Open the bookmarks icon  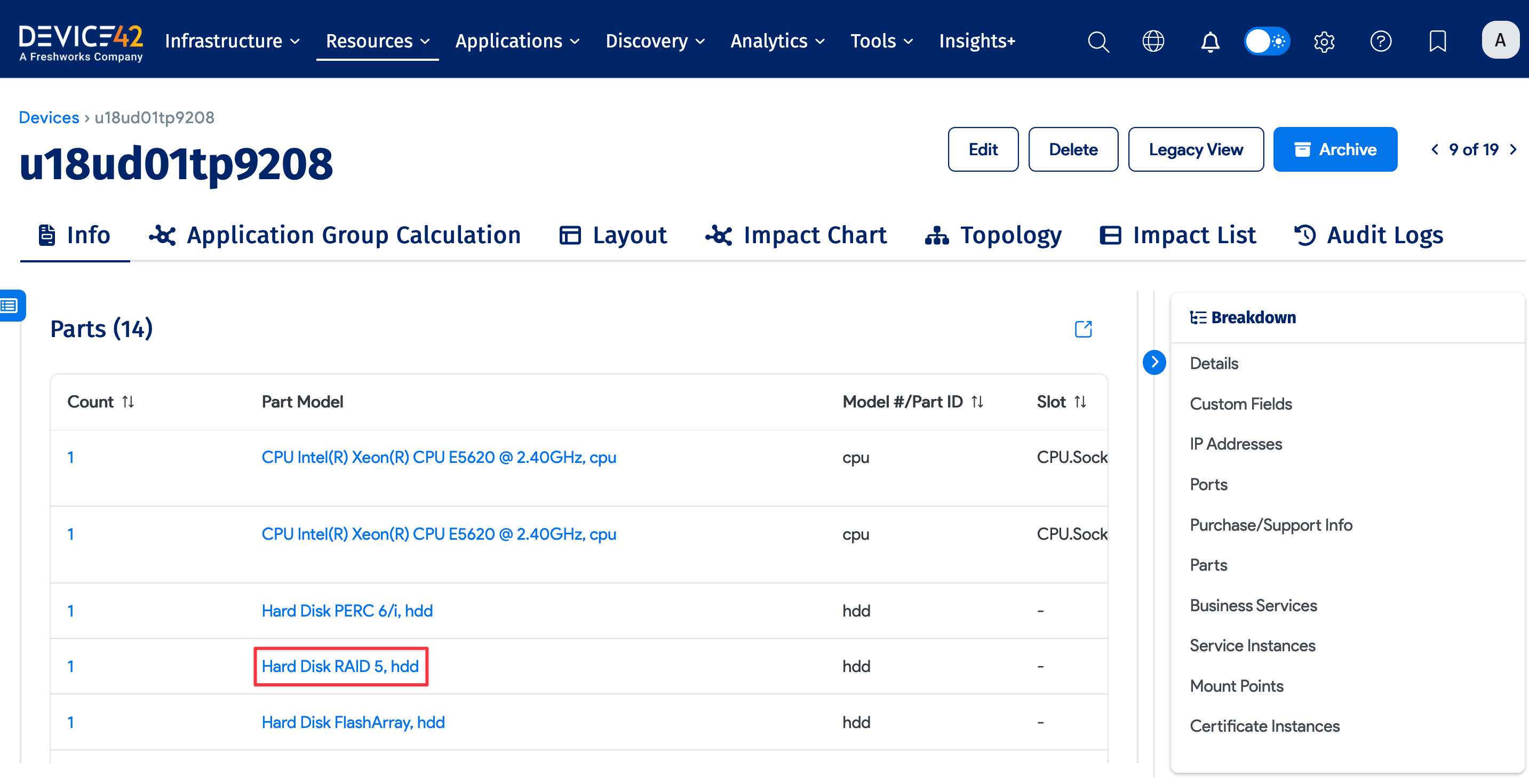point(1437,42)
